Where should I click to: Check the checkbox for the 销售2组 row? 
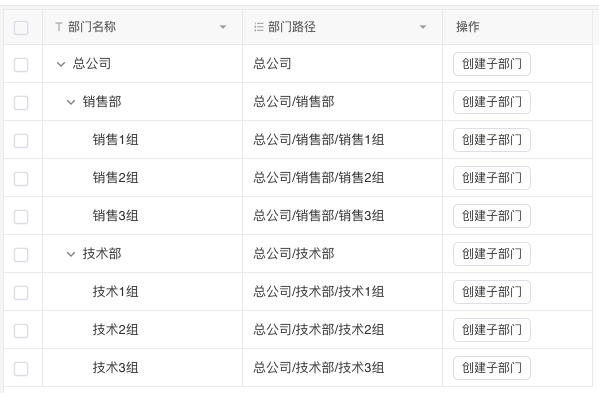21,178
